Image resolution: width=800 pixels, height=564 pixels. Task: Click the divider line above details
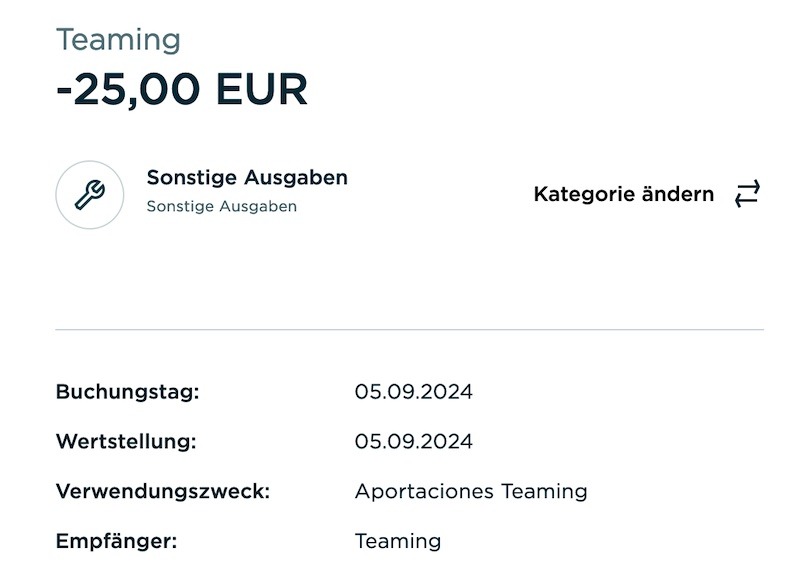tap(409, 330)
